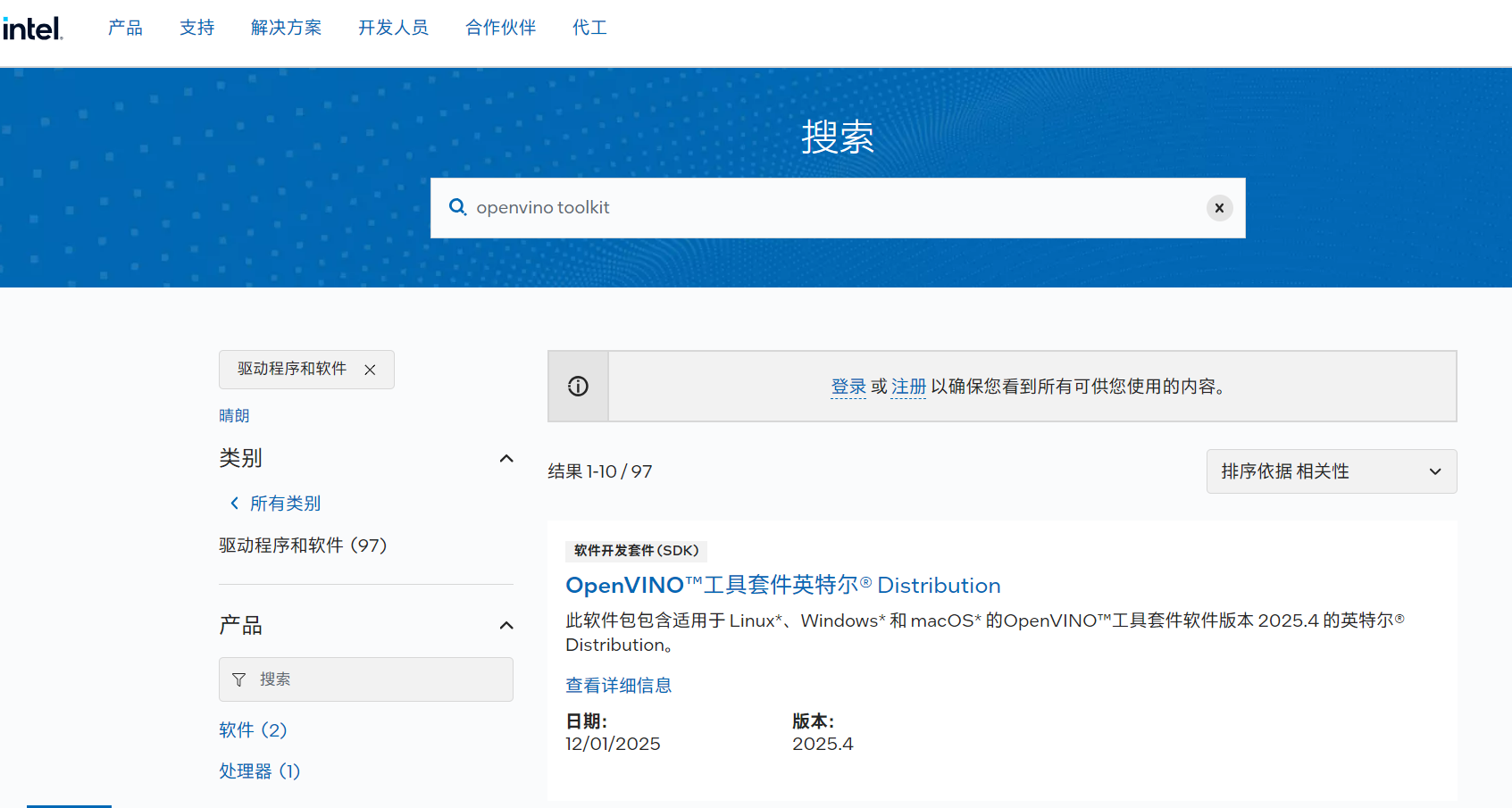
Task: Click the 登录 link
Action: 848,387
